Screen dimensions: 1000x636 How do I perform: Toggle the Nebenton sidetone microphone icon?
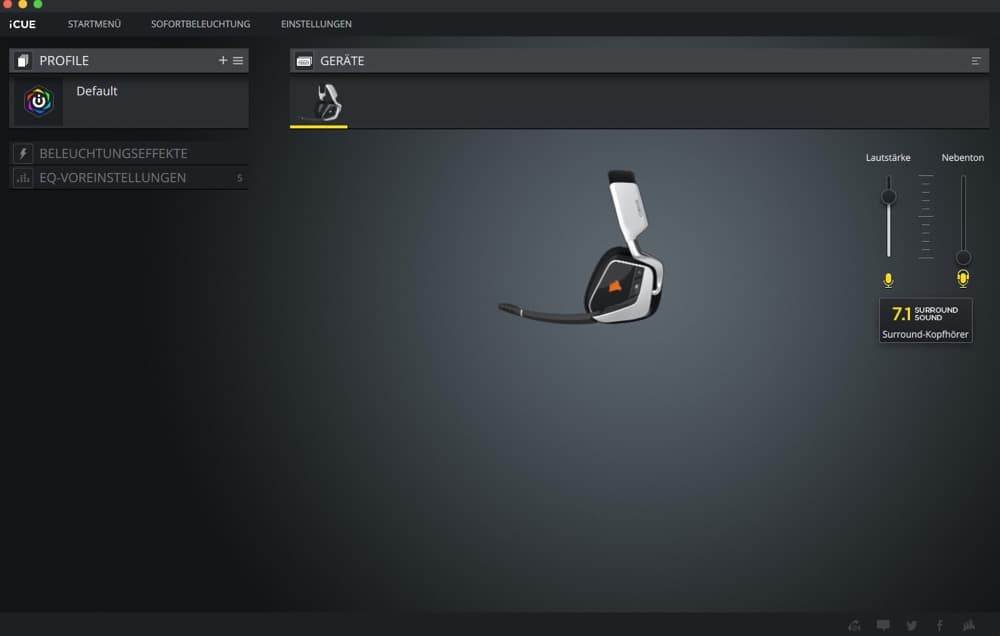963,279
